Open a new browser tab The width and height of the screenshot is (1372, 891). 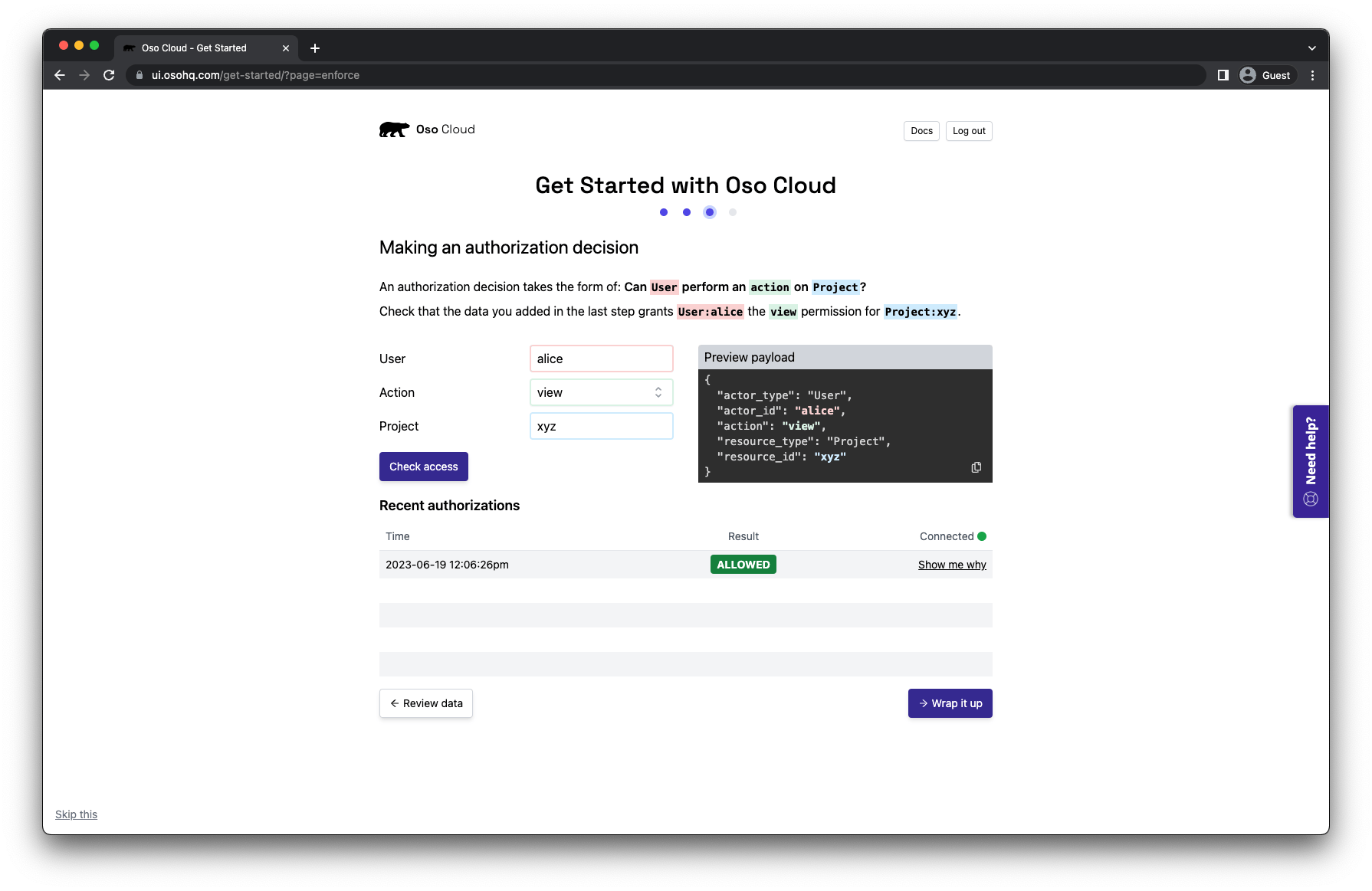click(315, 48)
